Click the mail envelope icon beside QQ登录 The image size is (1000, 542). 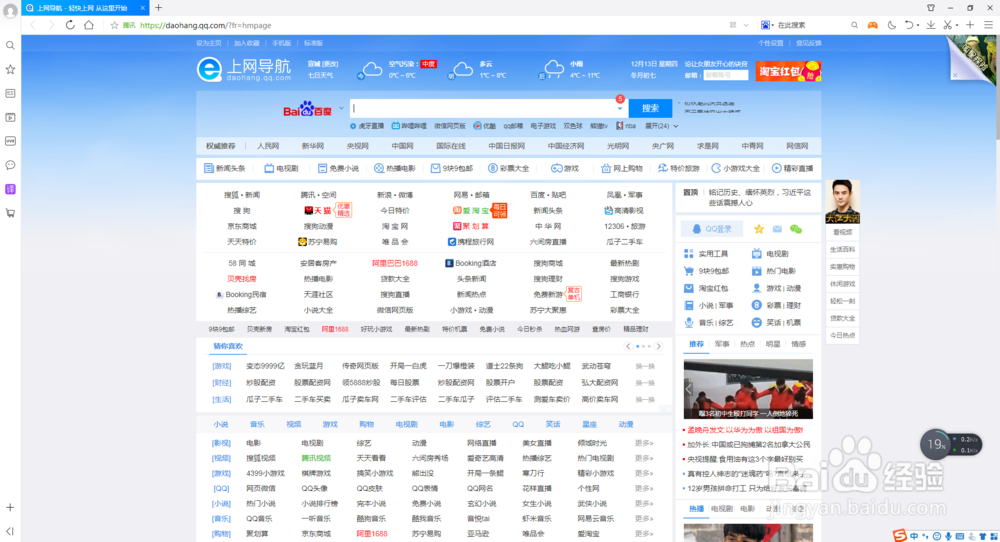click(x=777, y=229)
